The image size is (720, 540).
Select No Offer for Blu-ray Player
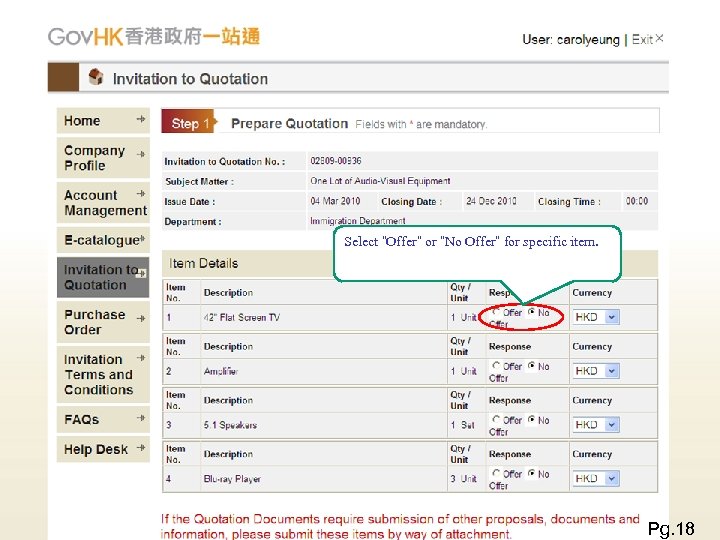531,473
